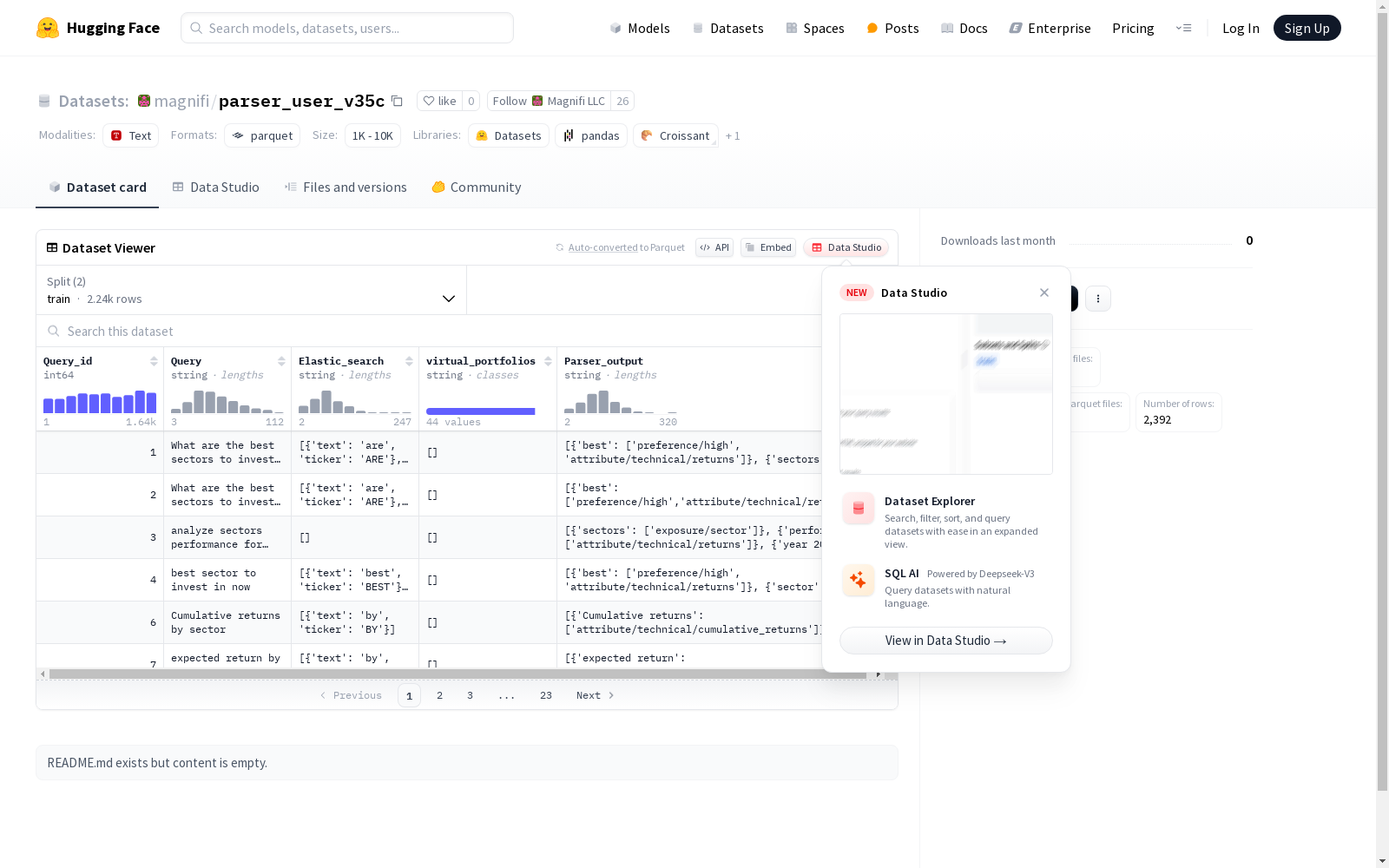Sort the Query_id column

tap(154, 361)
